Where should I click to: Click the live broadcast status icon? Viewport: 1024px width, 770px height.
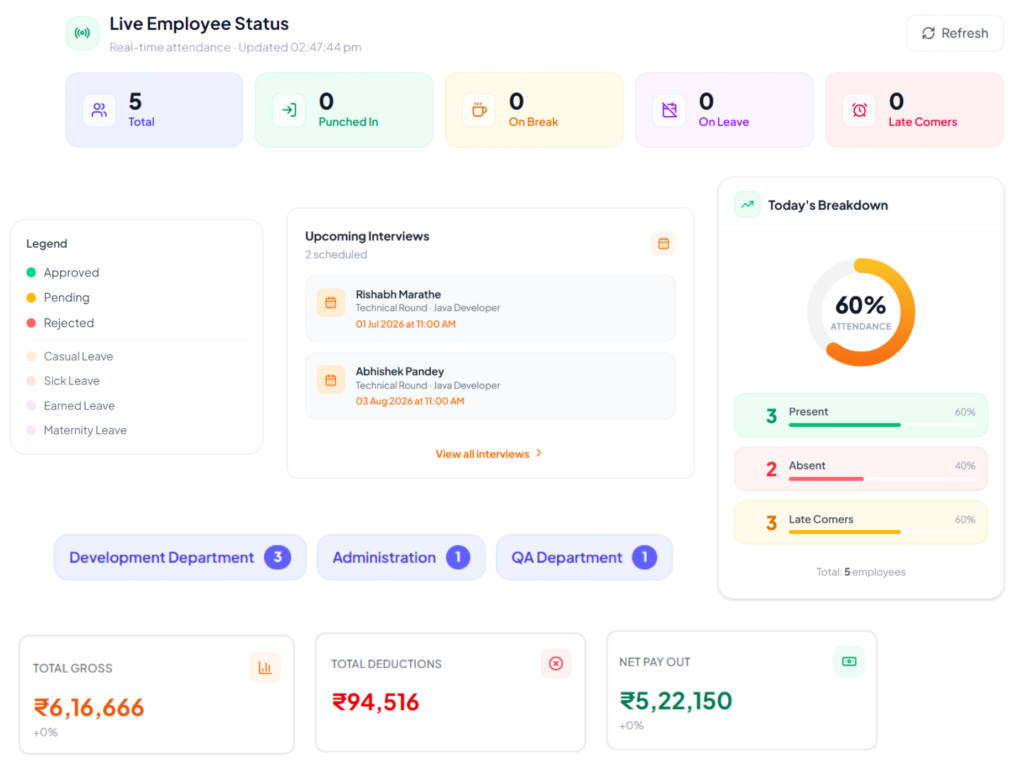82,33
